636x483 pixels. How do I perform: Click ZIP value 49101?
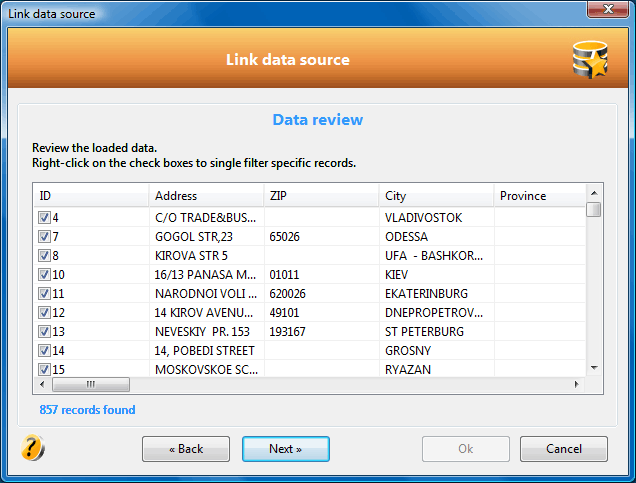click(284, 313)
